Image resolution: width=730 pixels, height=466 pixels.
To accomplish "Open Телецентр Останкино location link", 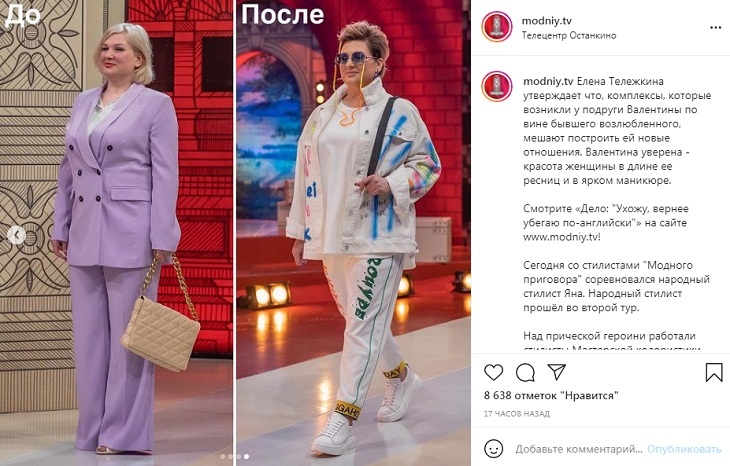I will (x=569, y=35).
